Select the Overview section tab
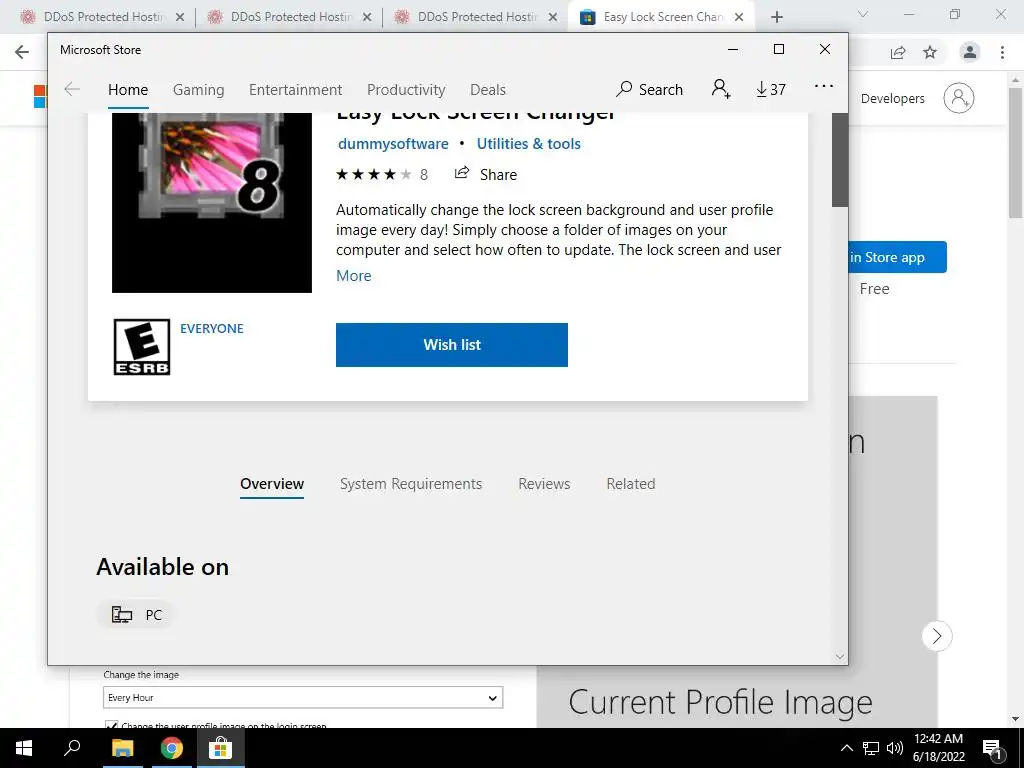The width and height of the screenshot is (1024, 768). [x=272, y=484]
